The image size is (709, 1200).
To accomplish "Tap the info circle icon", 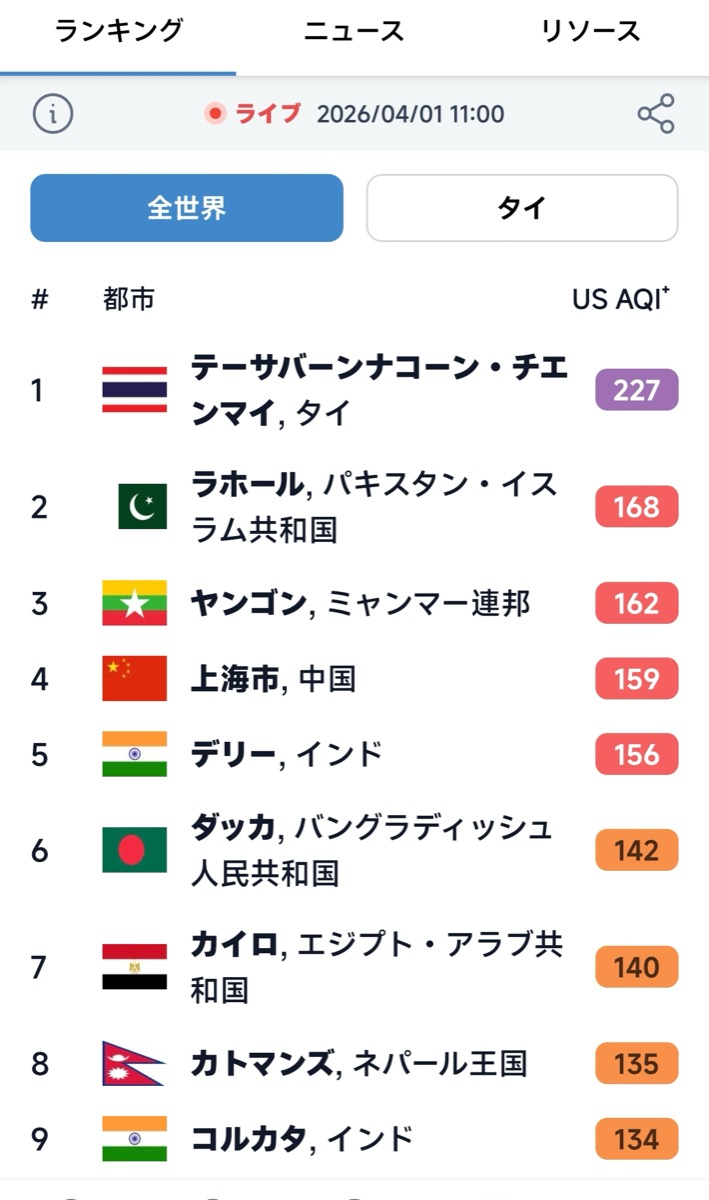I will pos(53,113).
